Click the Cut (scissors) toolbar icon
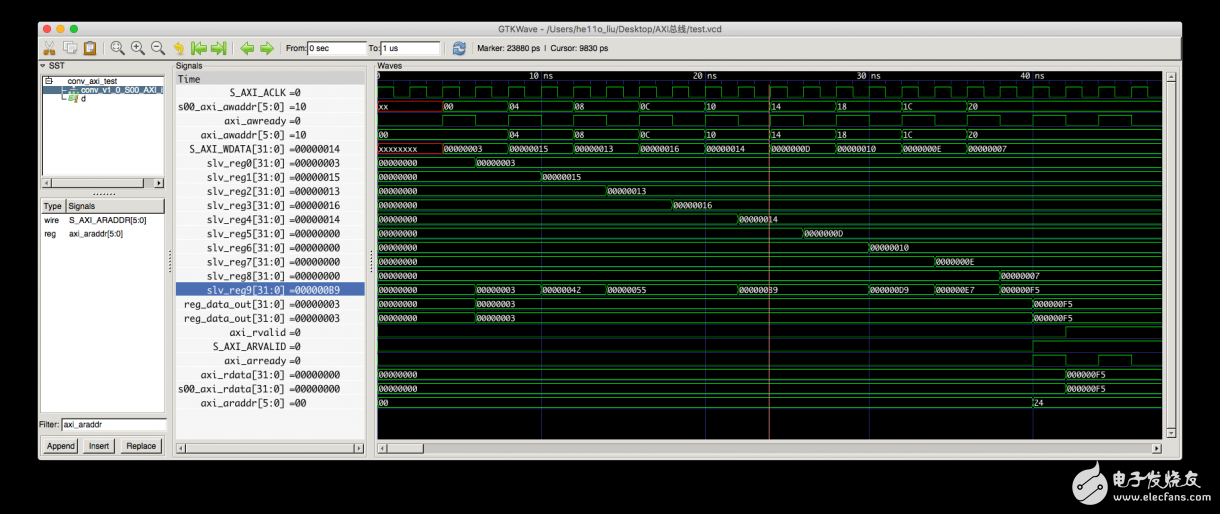The width and height of the screenshot is (1220, 514). (x=49, y=48)
